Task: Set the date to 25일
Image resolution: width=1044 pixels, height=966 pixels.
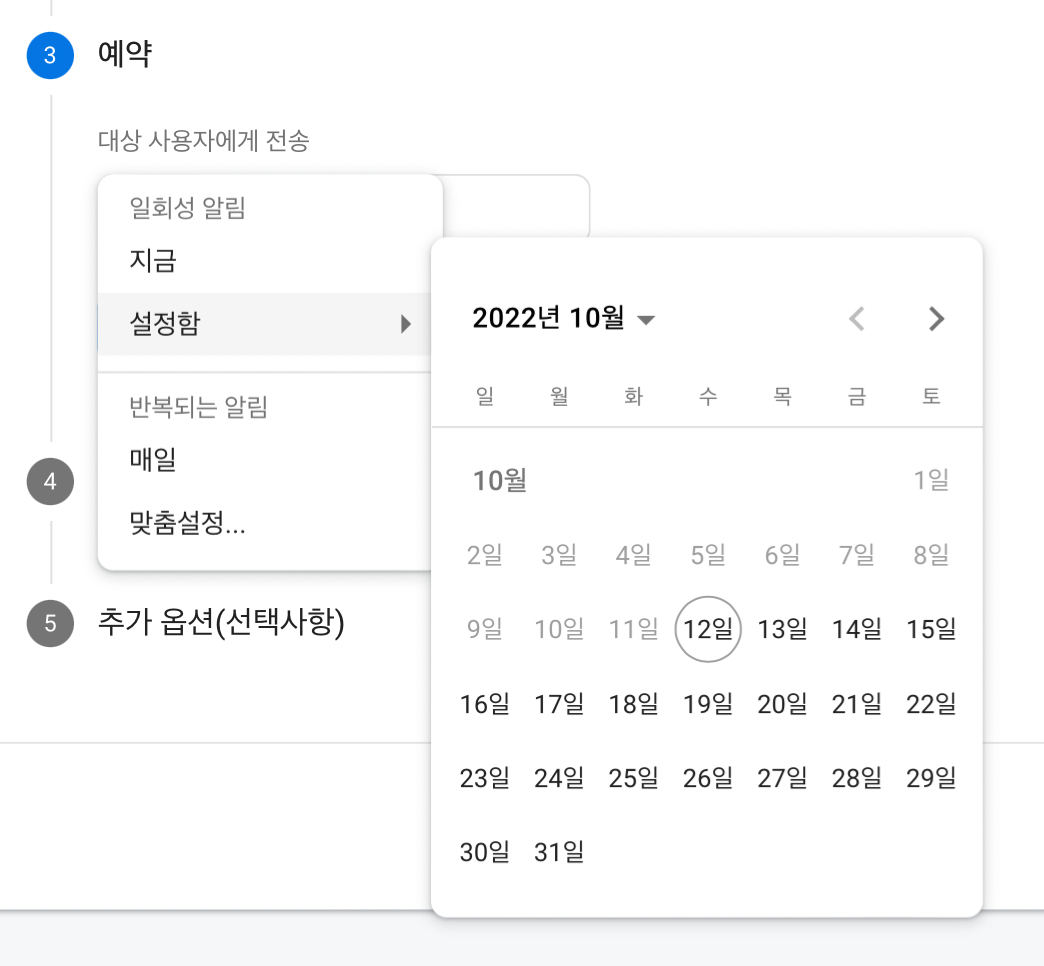Action: (634, 778)
